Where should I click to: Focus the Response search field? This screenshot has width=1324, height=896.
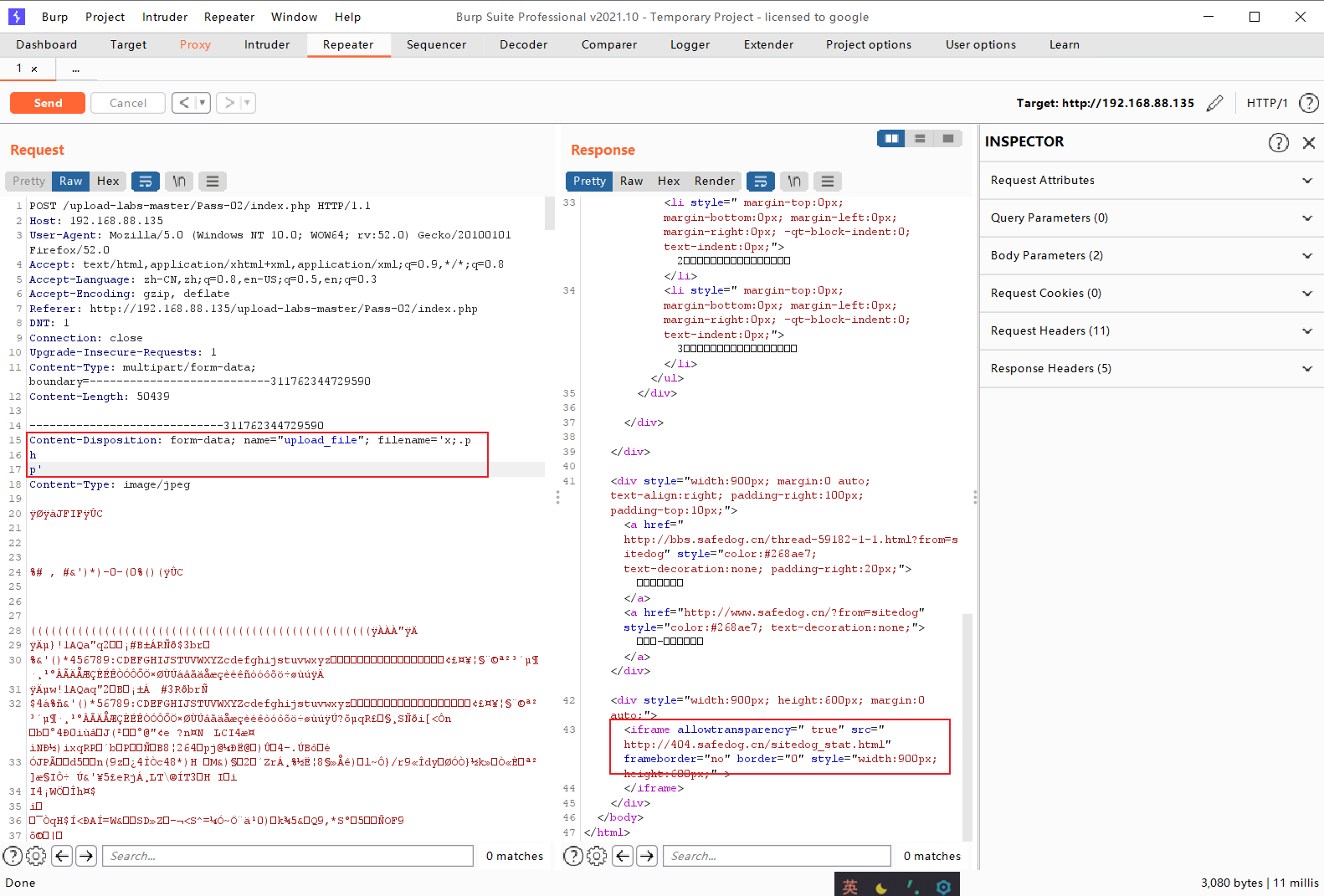tap(777, 856)
